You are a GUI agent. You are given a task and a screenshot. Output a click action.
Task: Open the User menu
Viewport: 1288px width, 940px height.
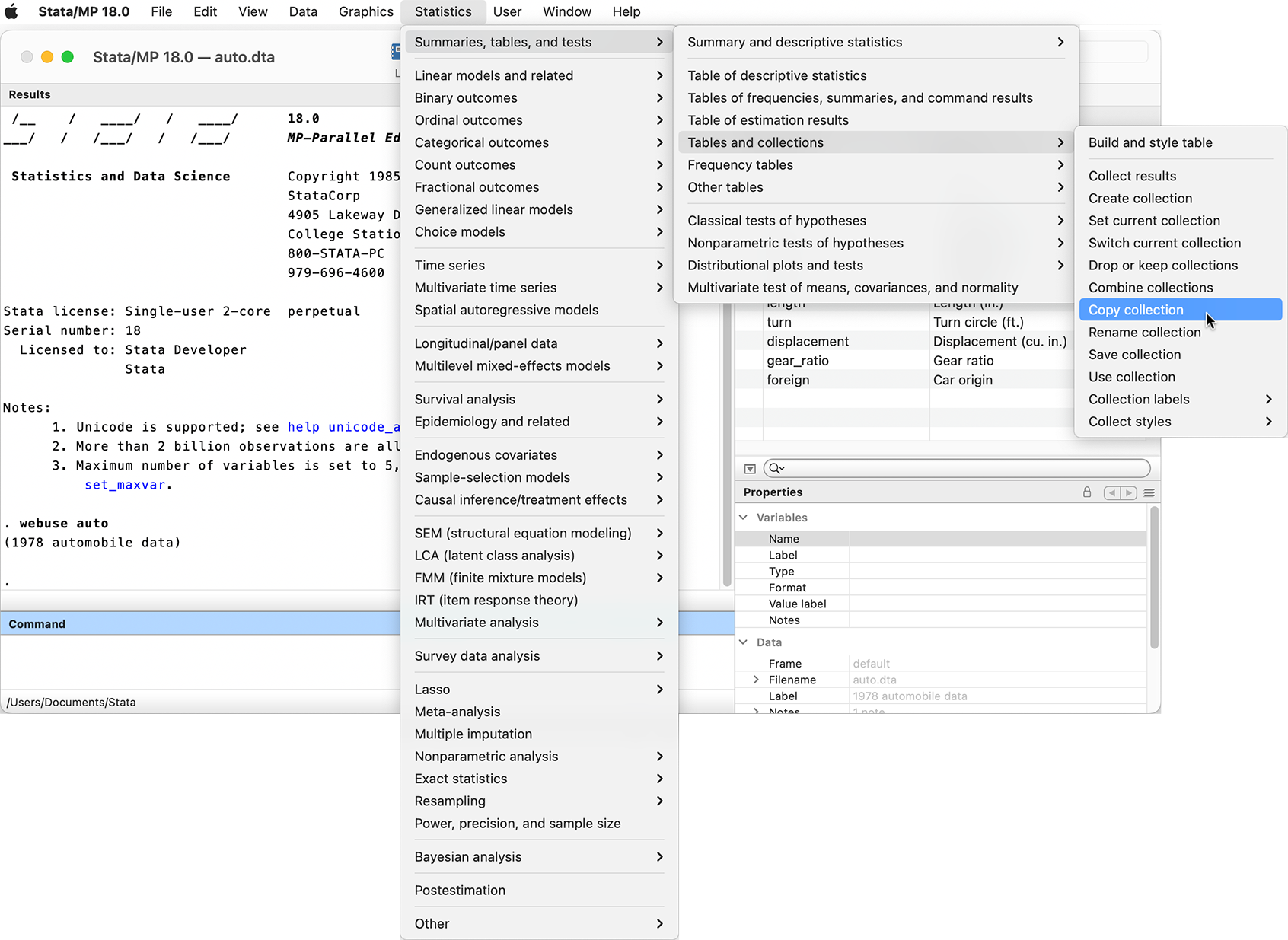(507, 11)
